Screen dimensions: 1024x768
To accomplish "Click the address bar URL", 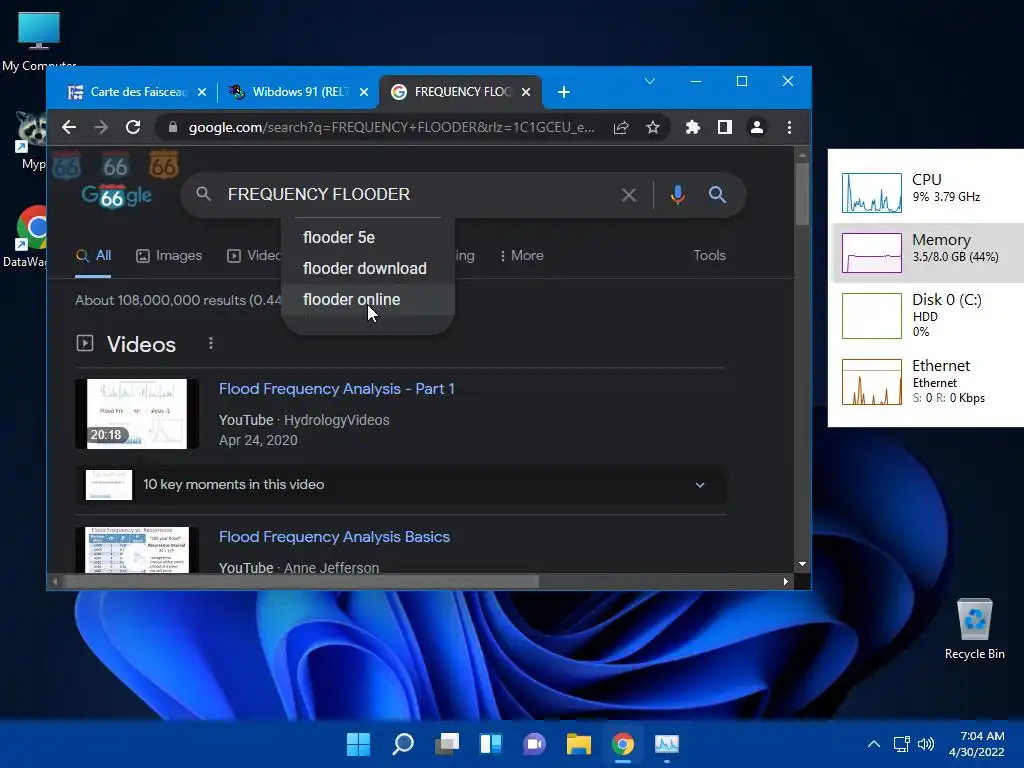I will (391, 127).
